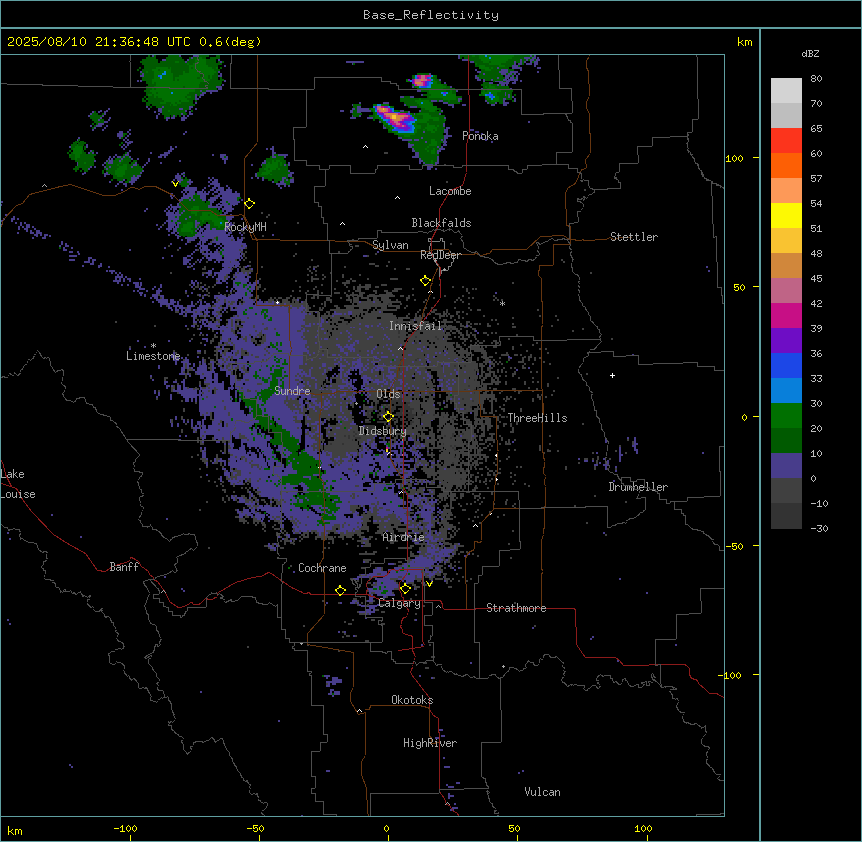Click the white plus marker north of Drumheller
The width and height of the screenshot is (862, 842).
[x=612, y=375]
